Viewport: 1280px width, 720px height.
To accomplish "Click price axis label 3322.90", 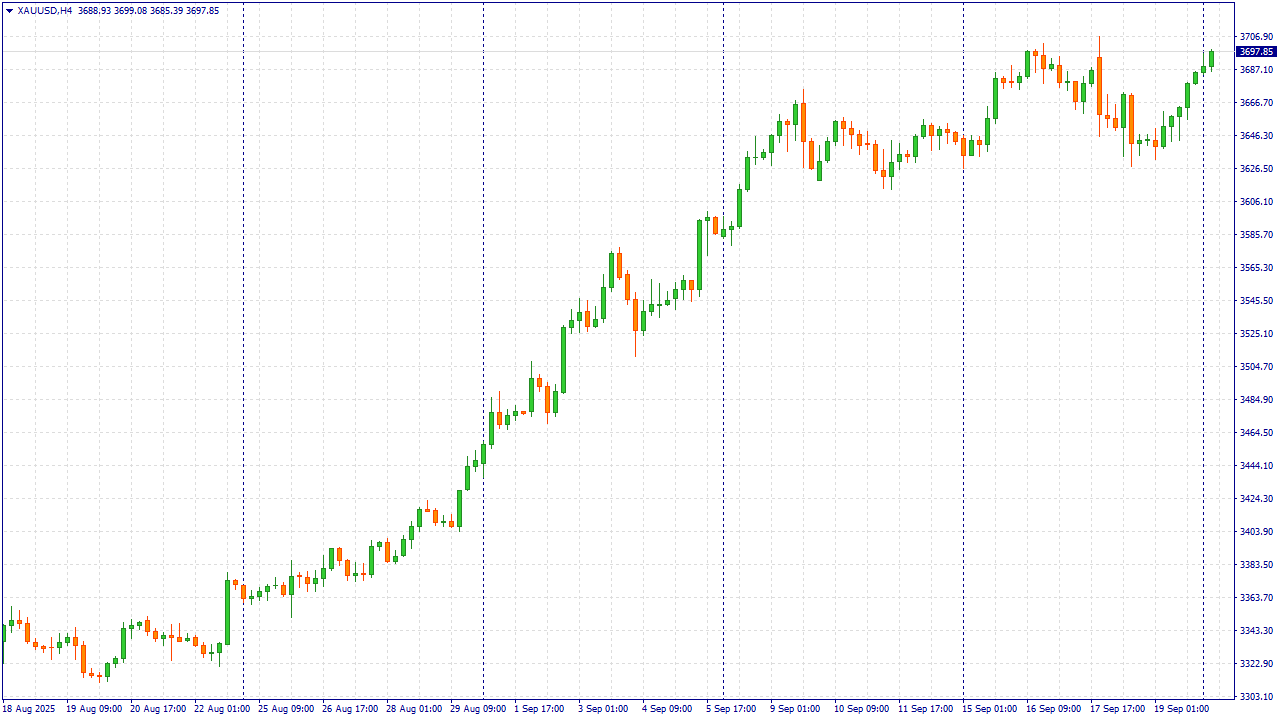I will (x=1256, y=664).
